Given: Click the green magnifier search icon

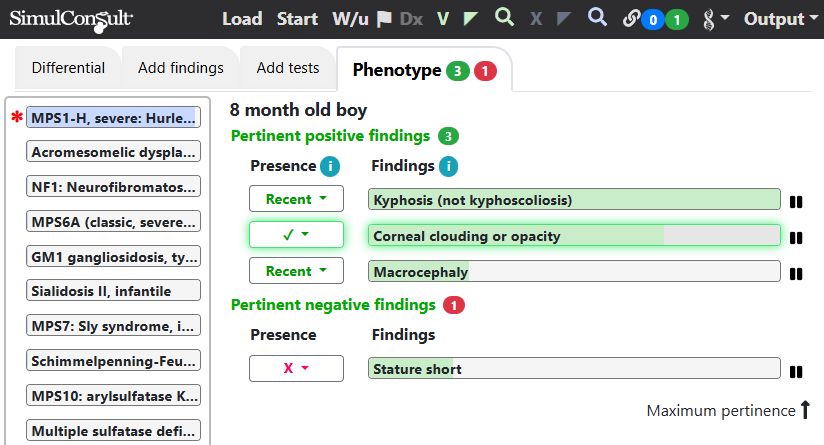Looking at the screenshot, I should coord(504,17).
